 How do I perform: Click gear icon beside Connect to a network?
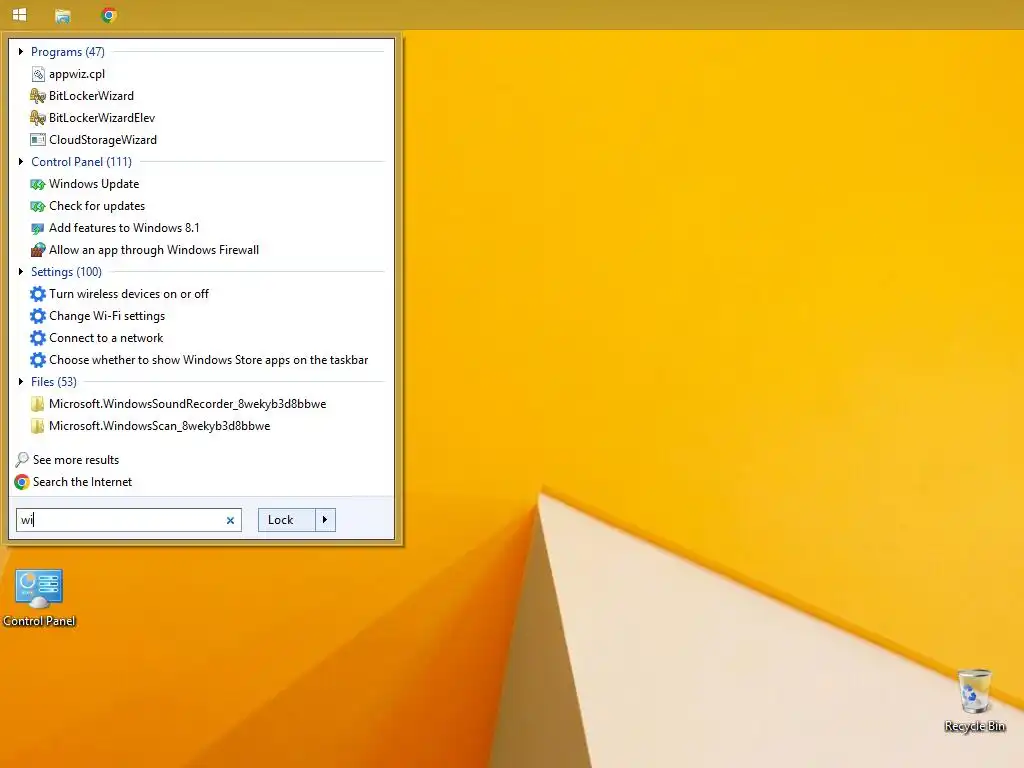coord(38,338)
